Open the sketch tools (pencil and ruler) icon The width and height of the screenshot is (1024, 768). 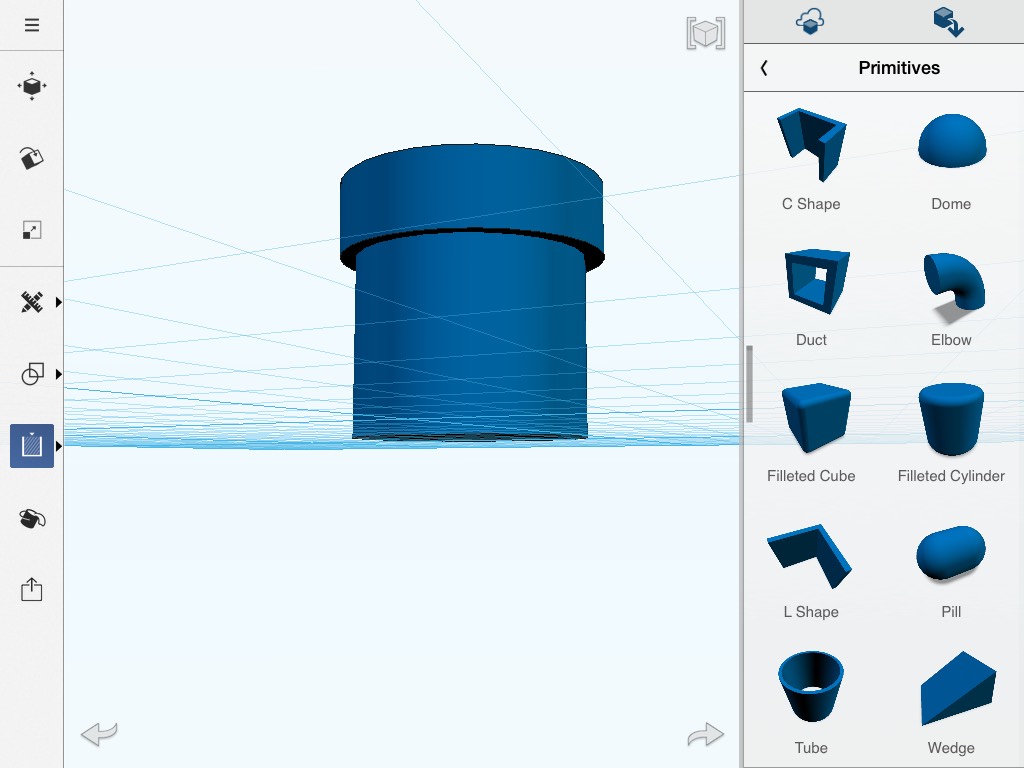pyautogui.click(x=31, y=302)
